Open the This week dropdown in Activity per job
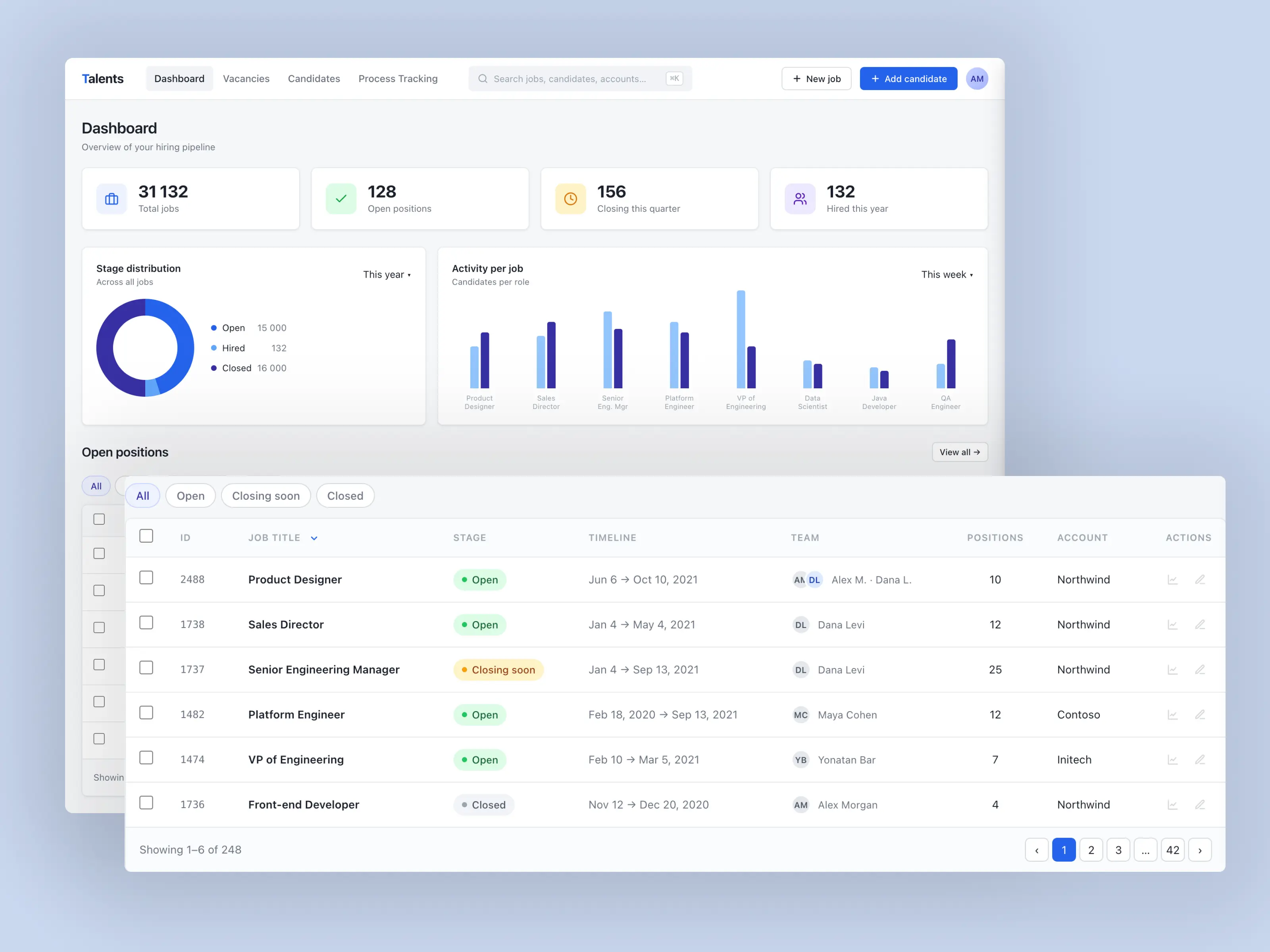The height and width of the screenshot is (952, 1270). click(x=947, y=274)
